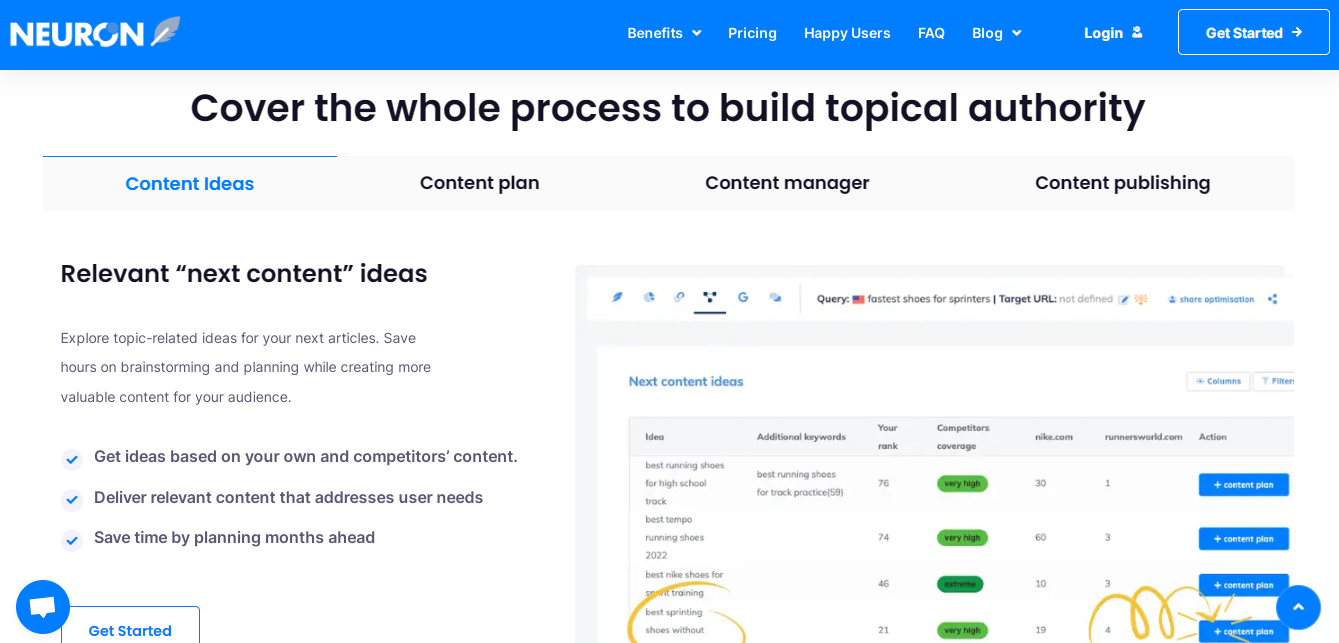Click the share optimisation link

pyautogui.click(x=1210, y=299)
